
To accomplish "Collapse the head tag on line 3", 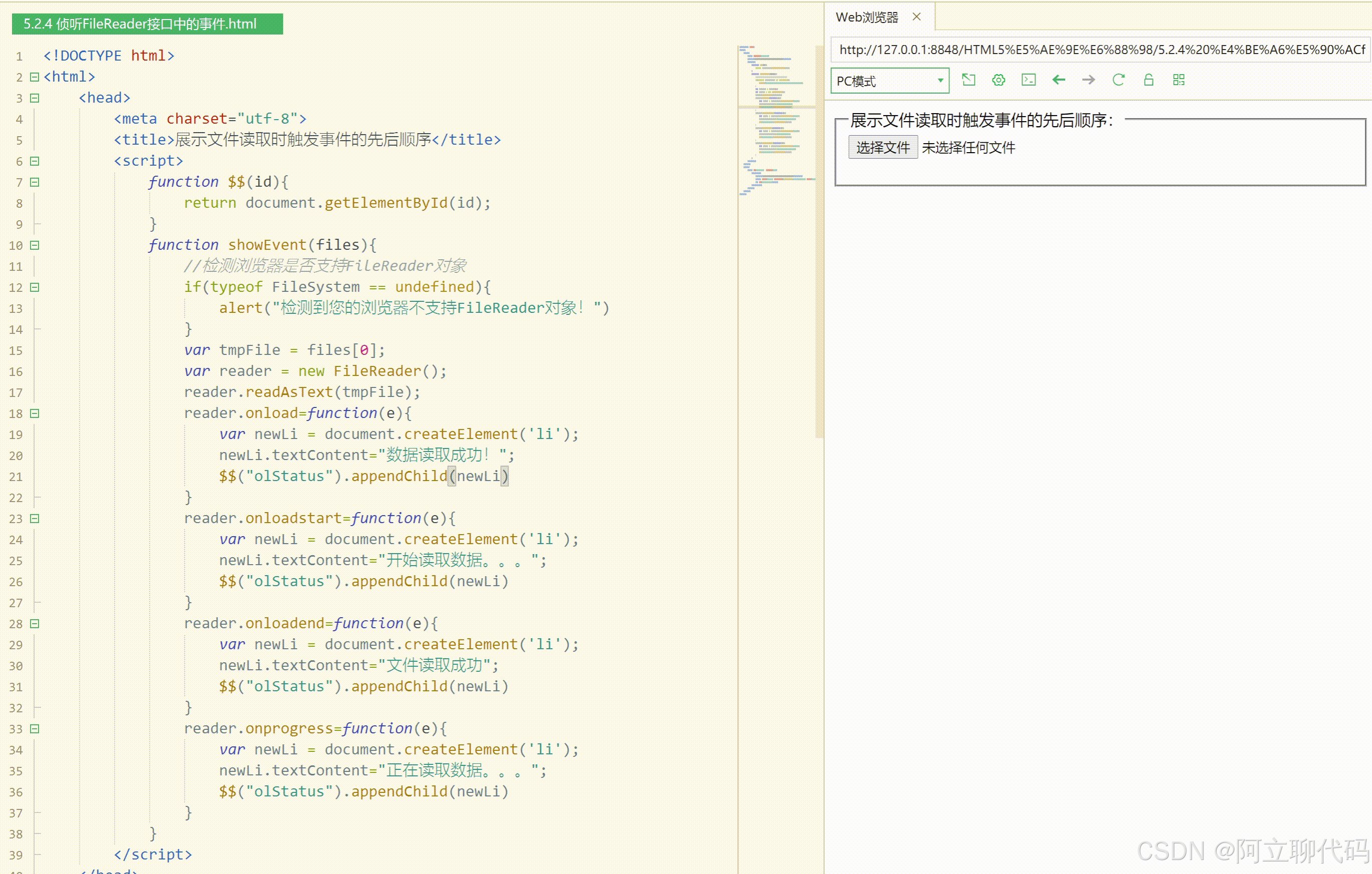I will [35, 98].
